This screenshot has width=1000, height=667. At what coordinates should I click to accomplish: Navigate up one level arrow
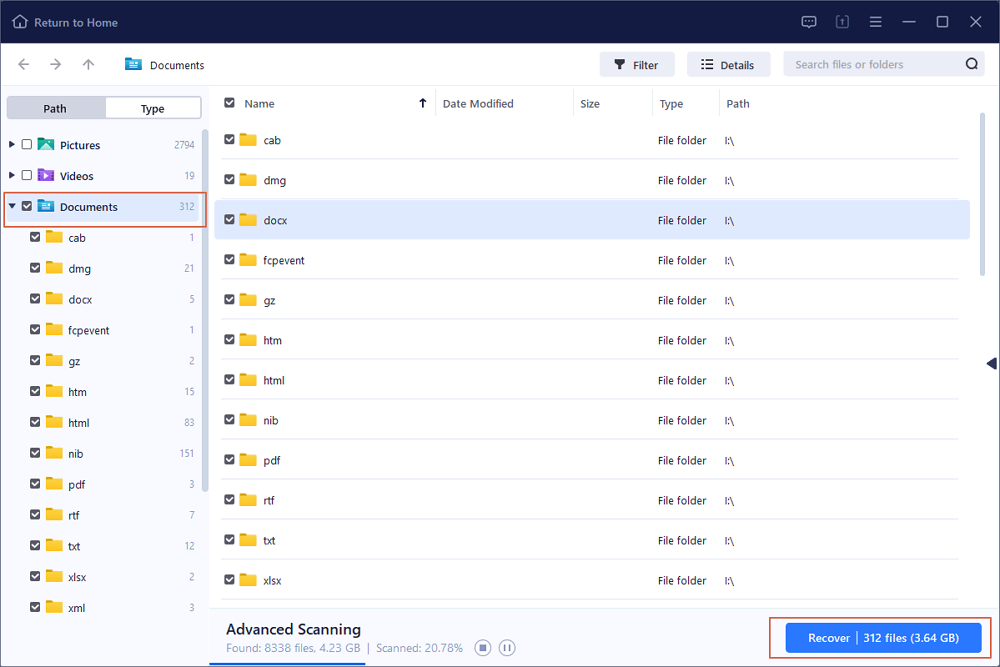point(88,64)
